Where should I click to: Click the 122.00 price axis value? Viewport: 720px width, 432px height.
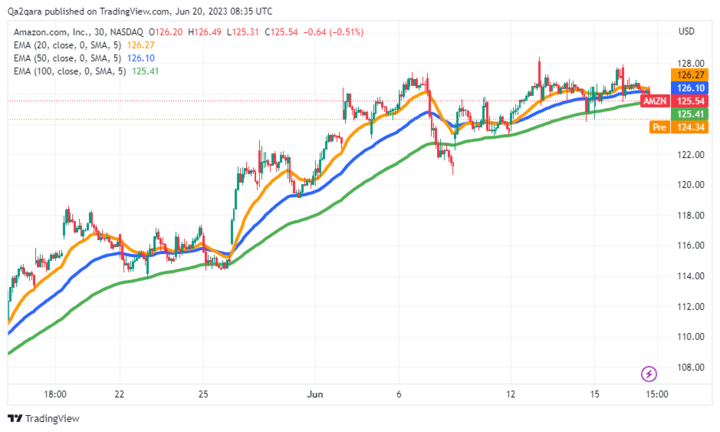pos(691,155)
